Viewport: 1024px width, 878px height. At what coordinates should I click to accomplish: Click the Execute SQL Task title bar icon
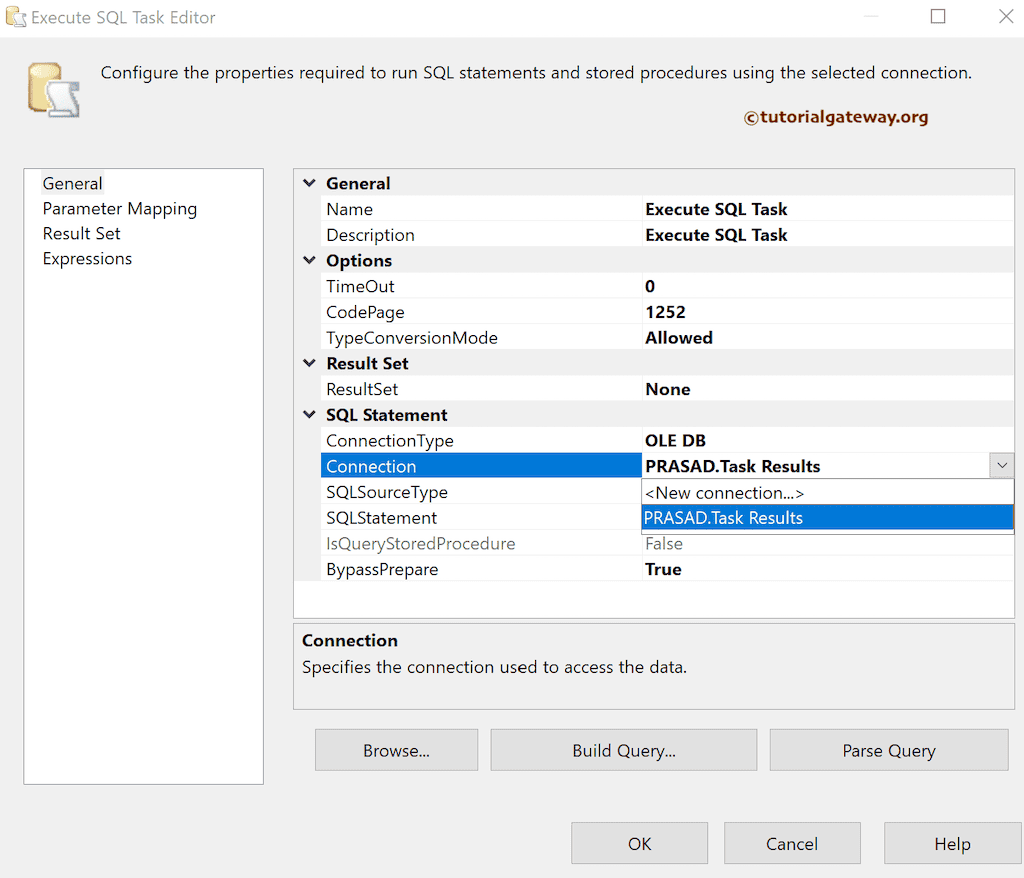[x=15, y=17]
